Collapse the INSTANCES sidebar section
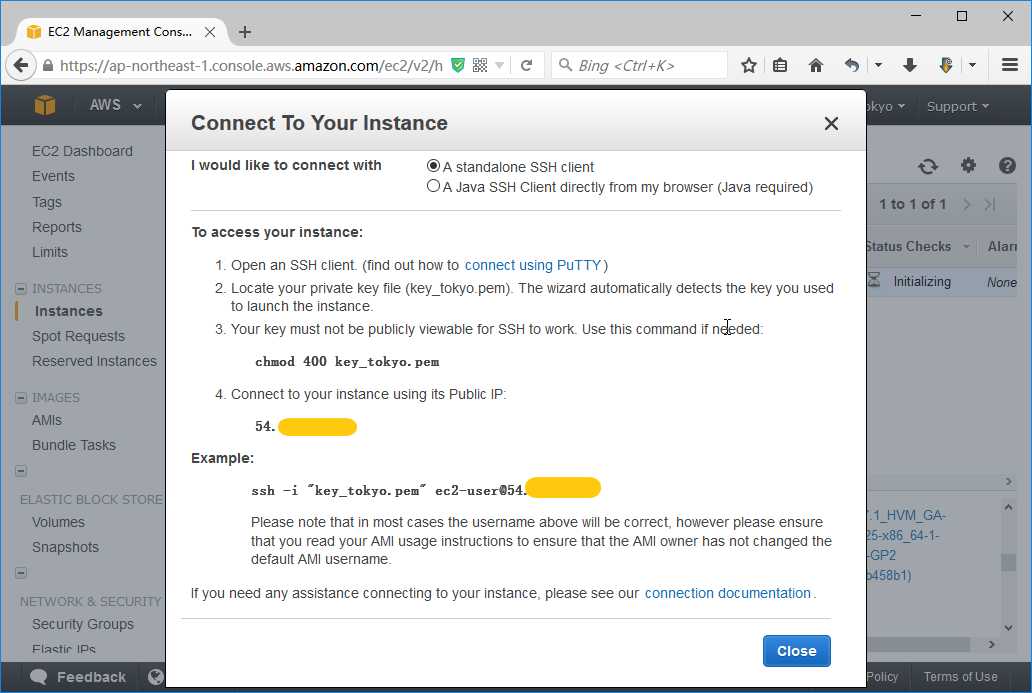The width and height of the screenshot is (1032, 693). (21, 288)
